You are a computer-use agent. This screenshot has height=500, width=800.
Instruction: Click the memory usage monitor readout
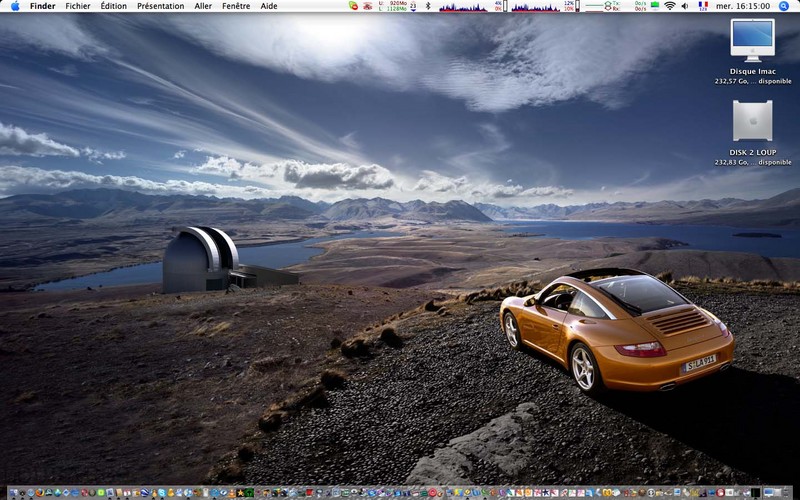[392, 6]
